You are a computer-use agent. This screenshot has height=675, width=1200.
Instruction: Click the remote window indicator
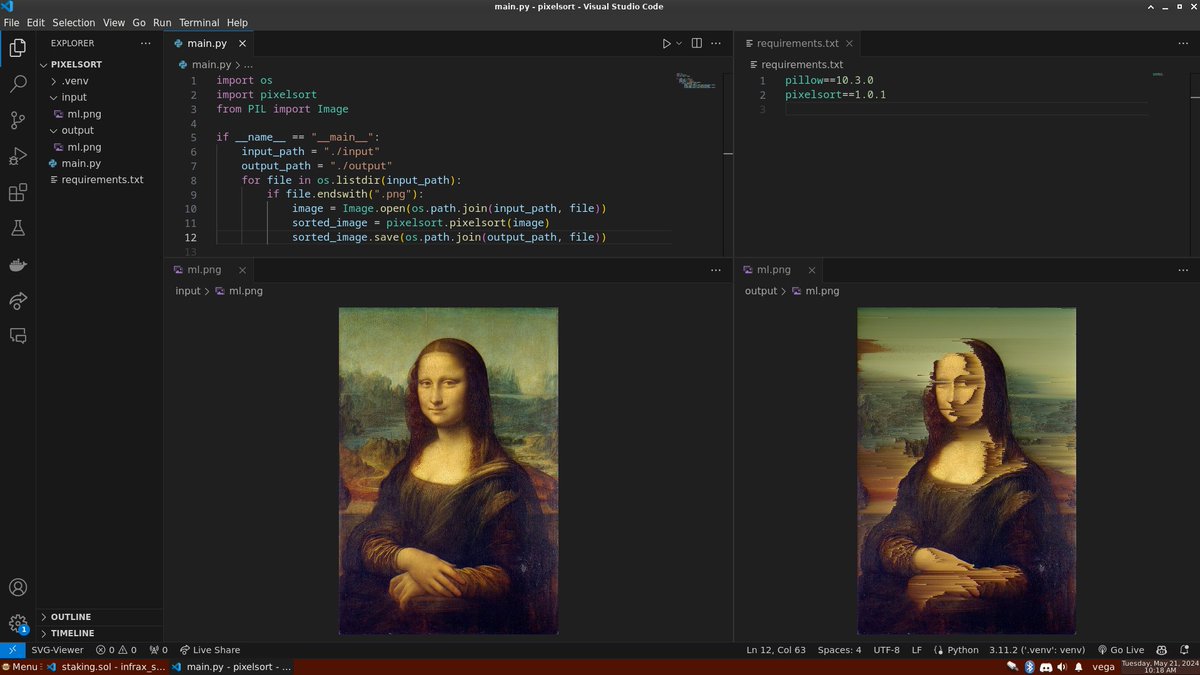click(x=12, y=650)
